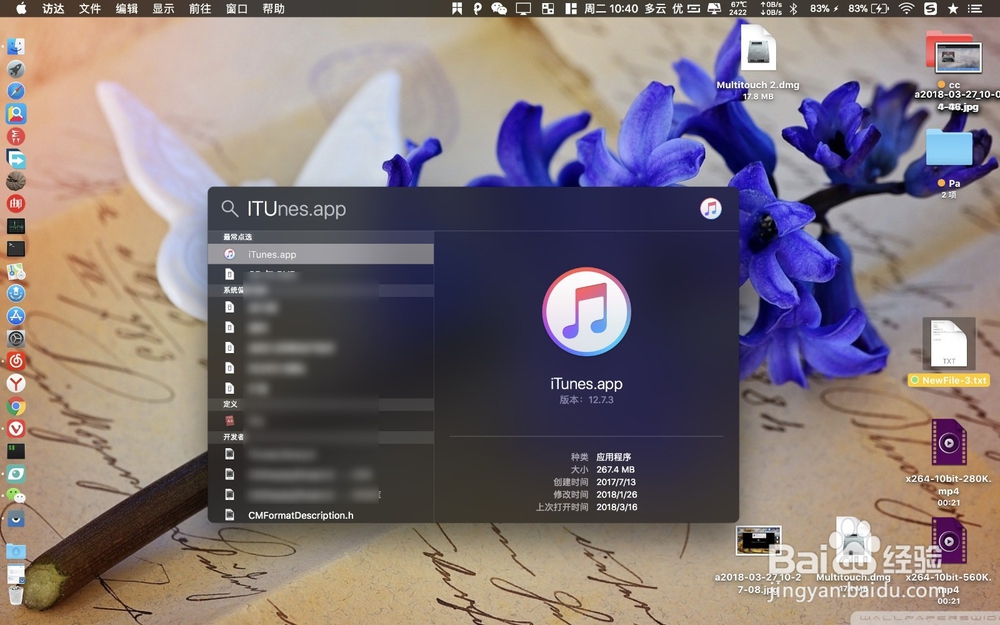
Task: Click modified date 2018/1/26
Action: coord(617,494)
